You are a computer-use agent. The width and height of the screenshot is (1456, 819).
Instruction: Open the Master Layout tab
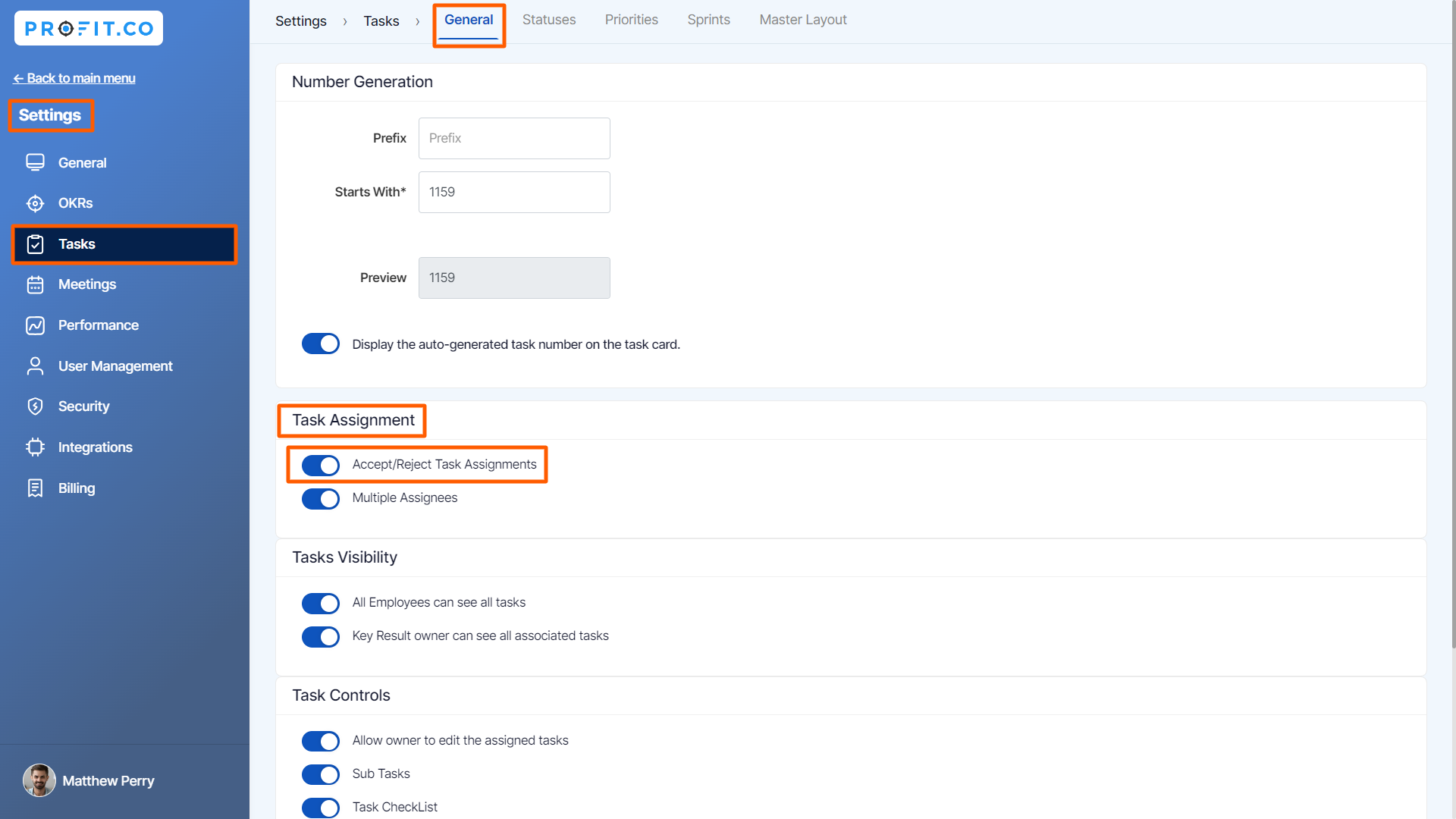click(802, 20)
